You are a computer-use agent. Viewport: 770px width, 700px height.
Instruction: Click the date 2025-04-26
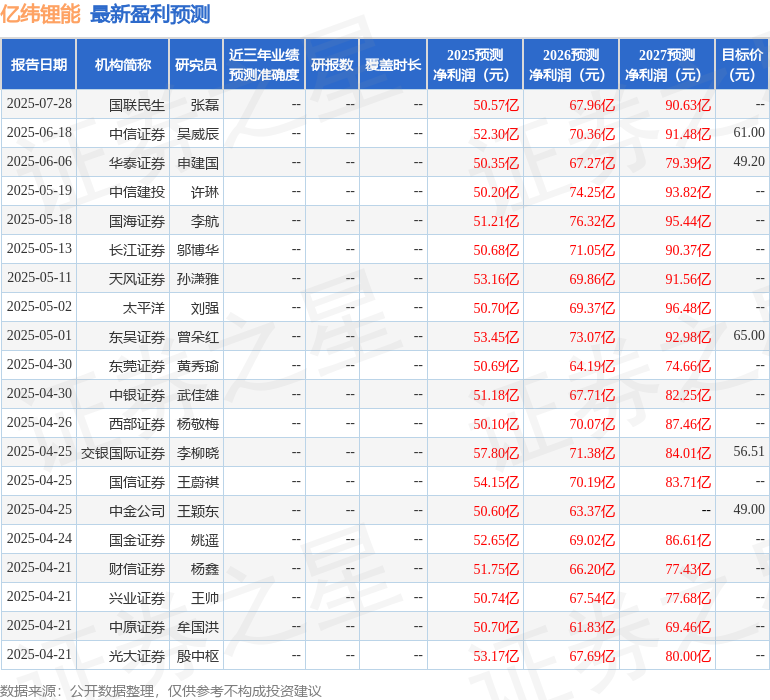(x=39, y=422)
